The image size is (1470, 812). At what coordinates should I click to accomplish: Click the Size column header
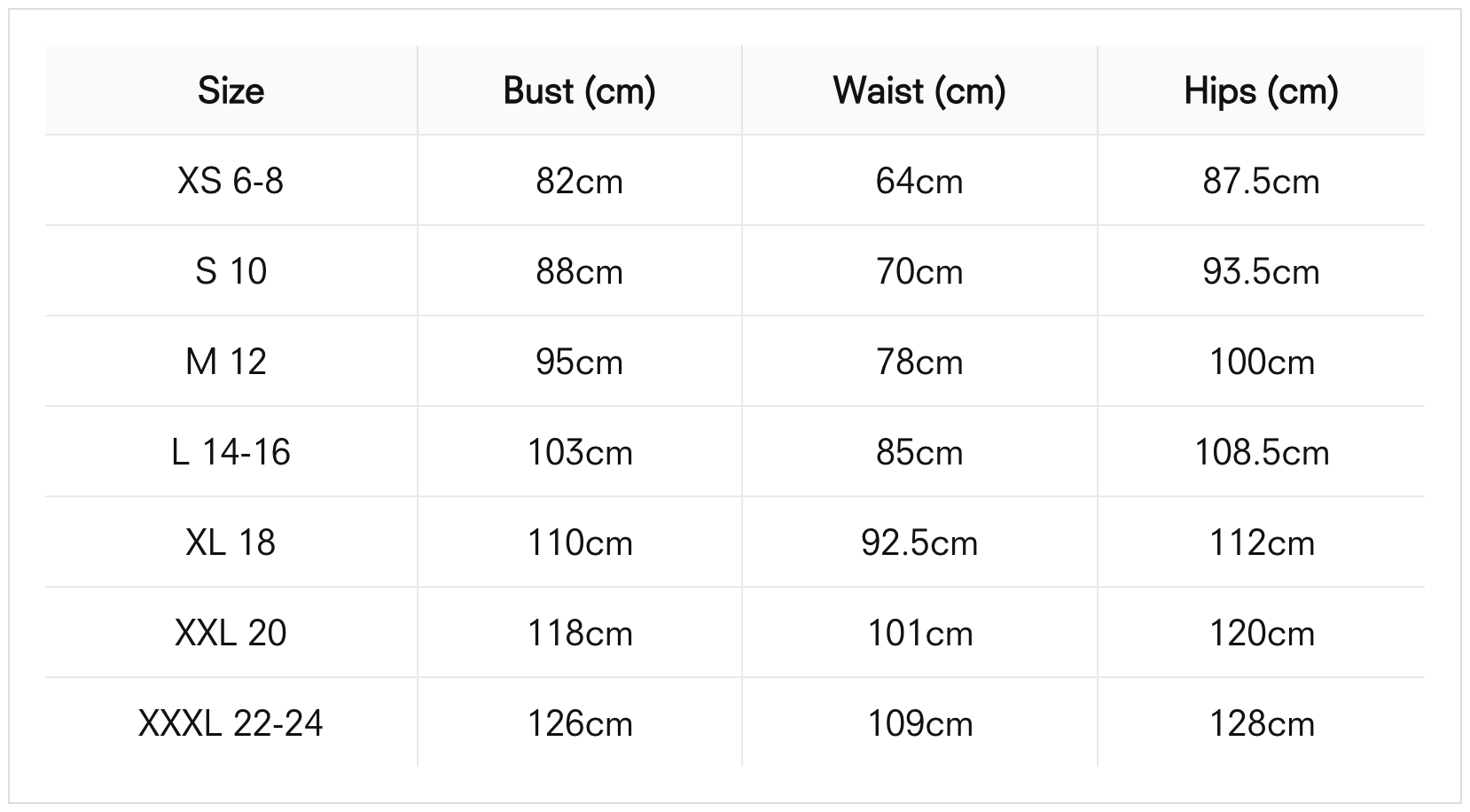pos(231,90)
